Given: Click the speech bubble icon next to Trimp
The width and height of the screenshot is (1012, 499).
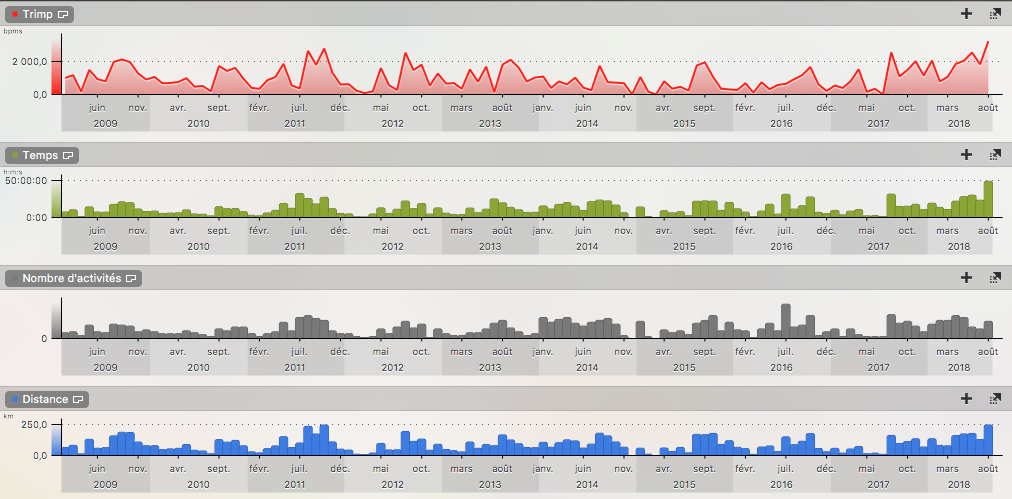Looking at the screenshot, I should (63, 15).
